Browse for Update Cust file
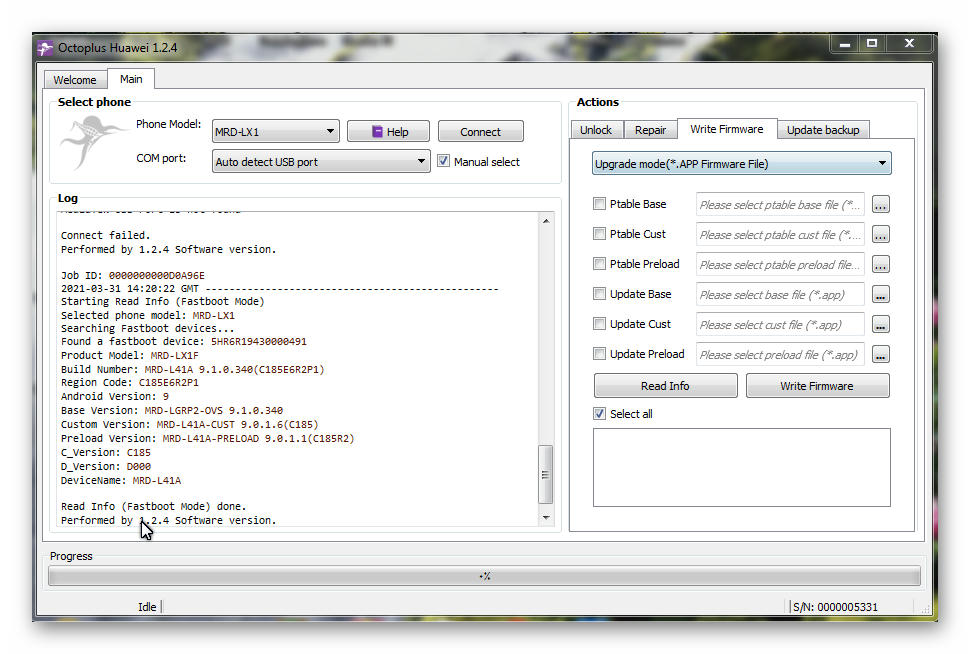Viewport: 970px width, 654px height. pos(880,324)
